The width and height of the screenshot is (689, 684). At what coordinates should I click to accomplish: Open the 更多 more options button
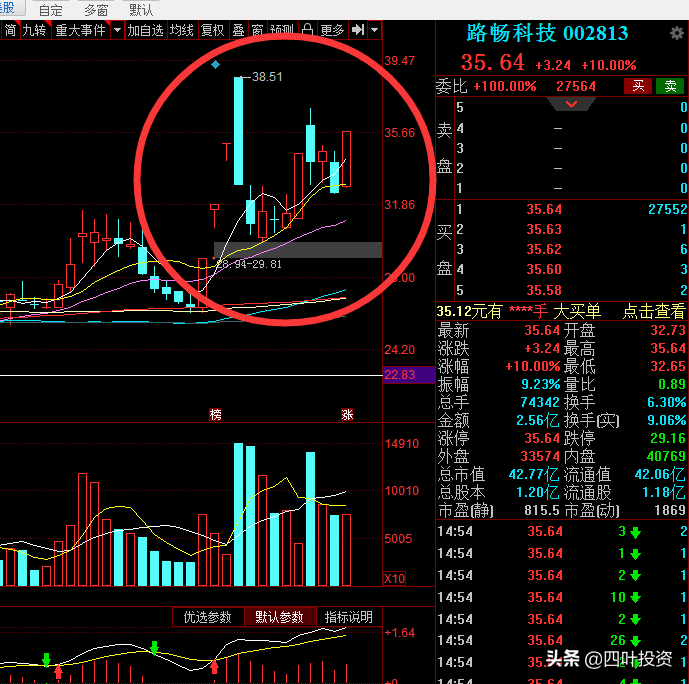point(332,30)
